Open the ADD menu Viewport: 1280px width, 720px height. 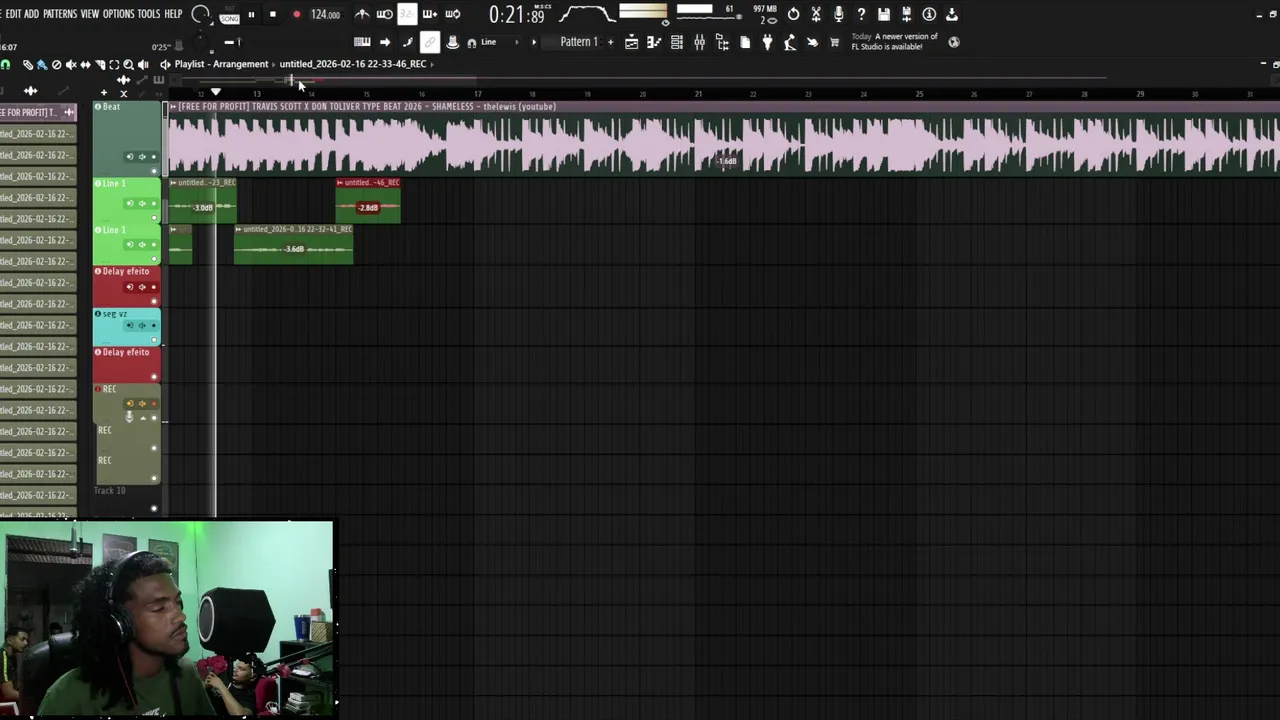click(31, 14)
